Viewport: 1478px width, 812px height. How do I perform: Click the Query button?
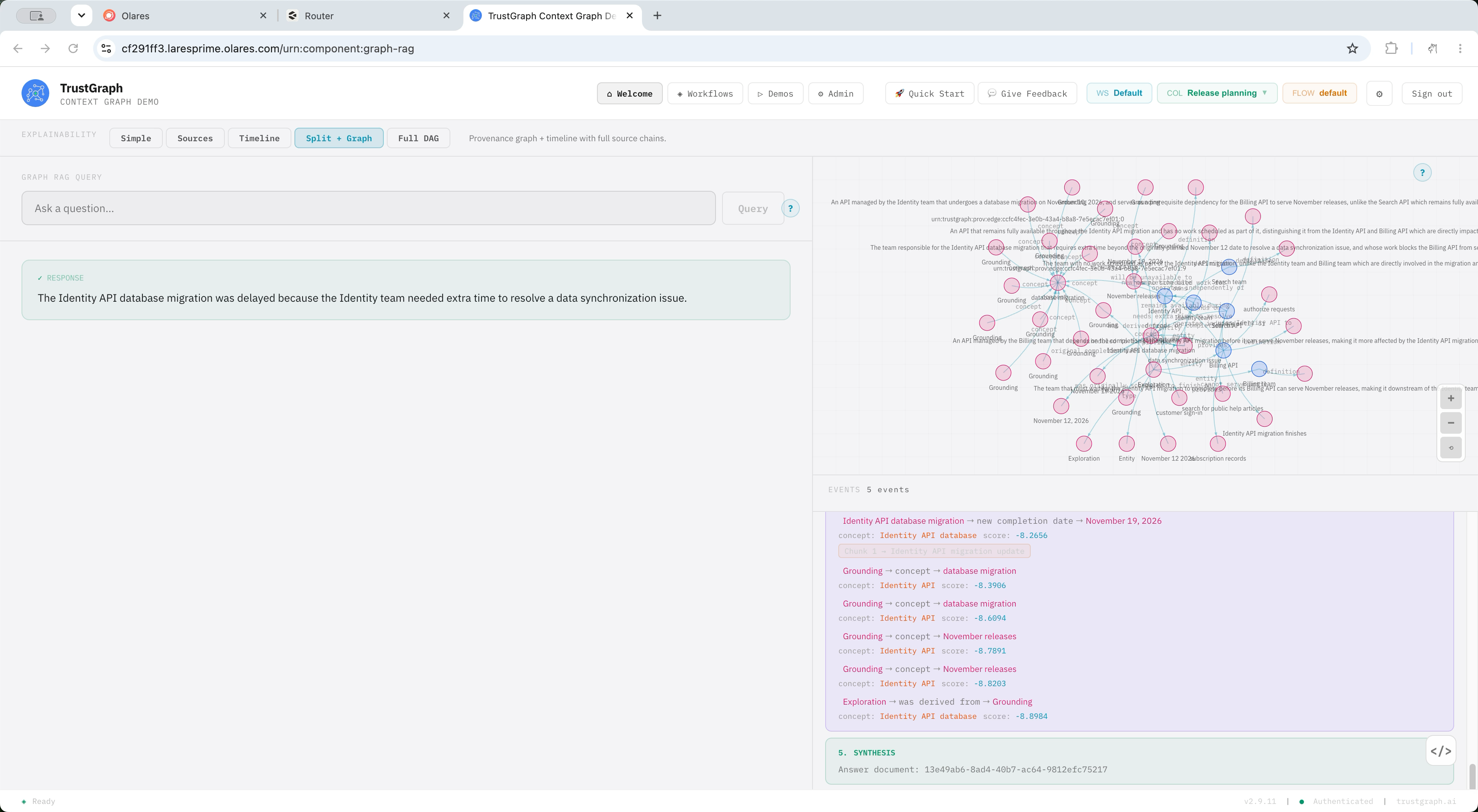click(753, 208)
